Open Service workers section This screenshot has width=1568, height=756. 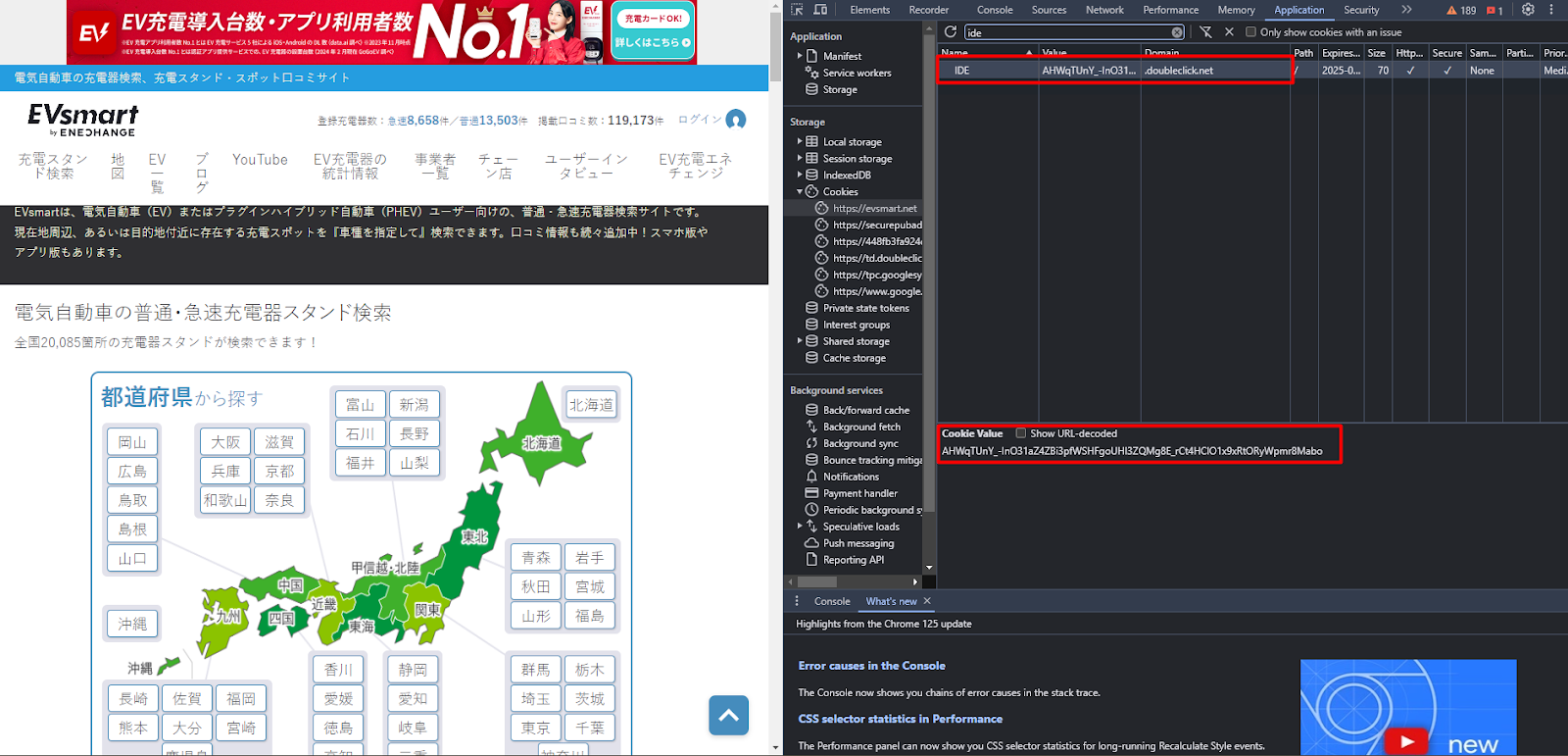point(857,73)
